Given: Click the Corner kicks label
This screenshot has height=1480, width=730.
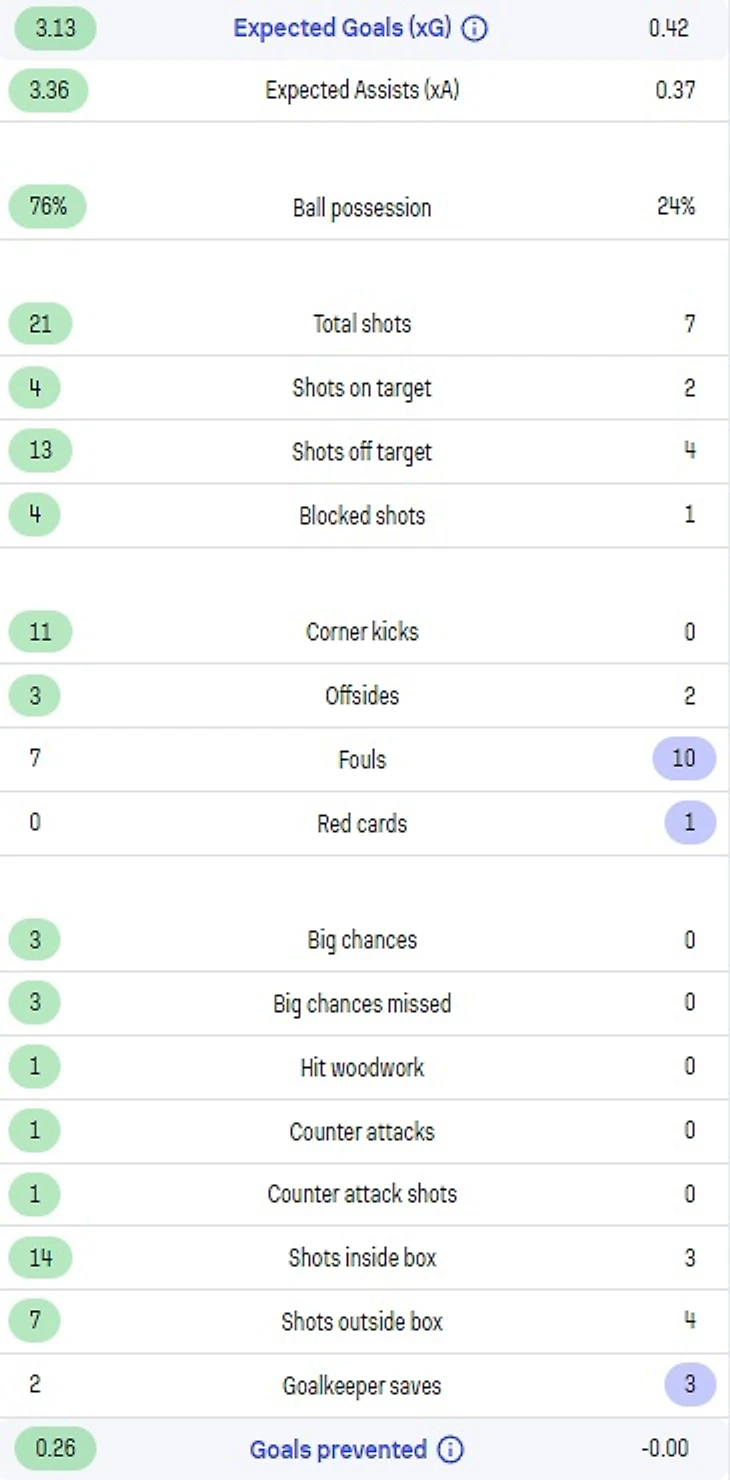Looking at the screenshot, I should pos(362,632).
